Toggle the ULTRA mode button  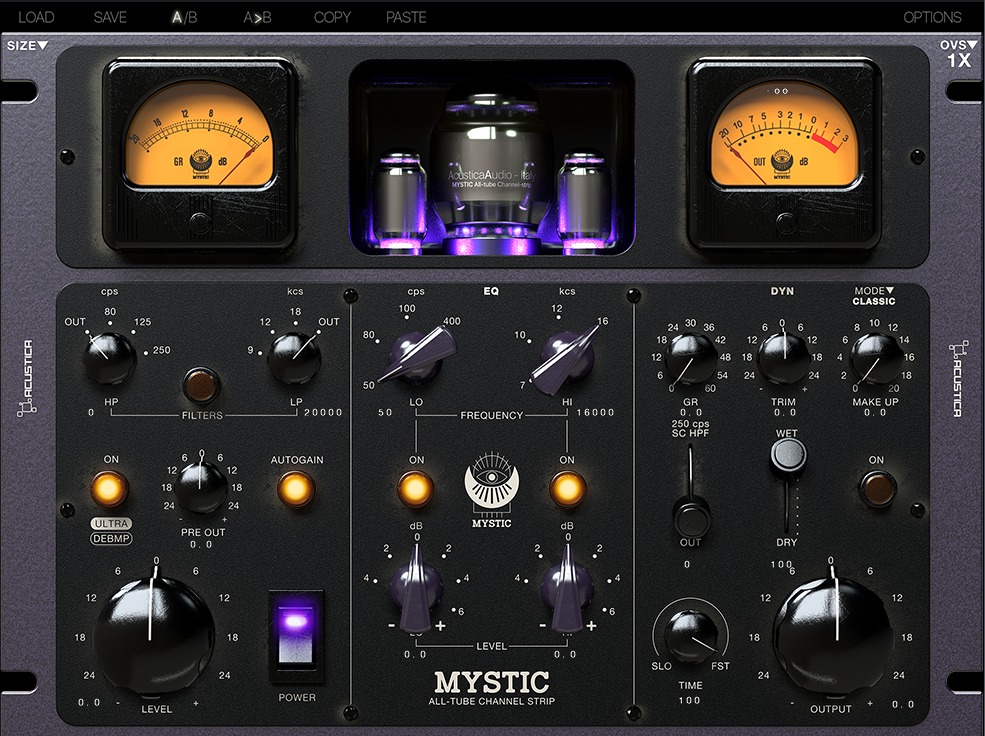pos(111,524)
